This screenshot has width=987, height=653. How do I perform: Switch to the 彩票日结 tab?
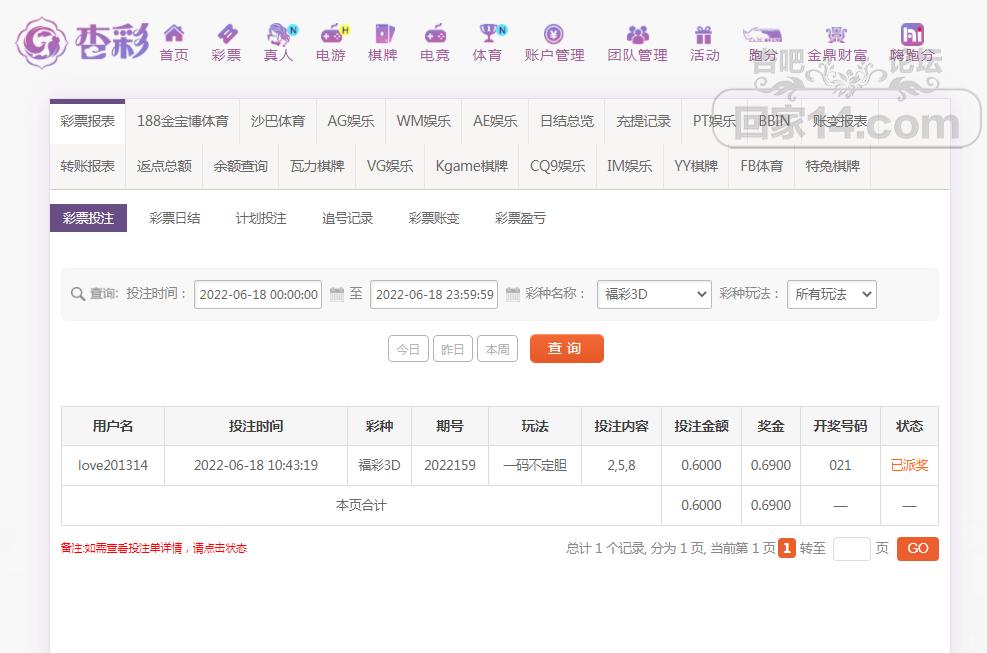(x=174, y=218)
